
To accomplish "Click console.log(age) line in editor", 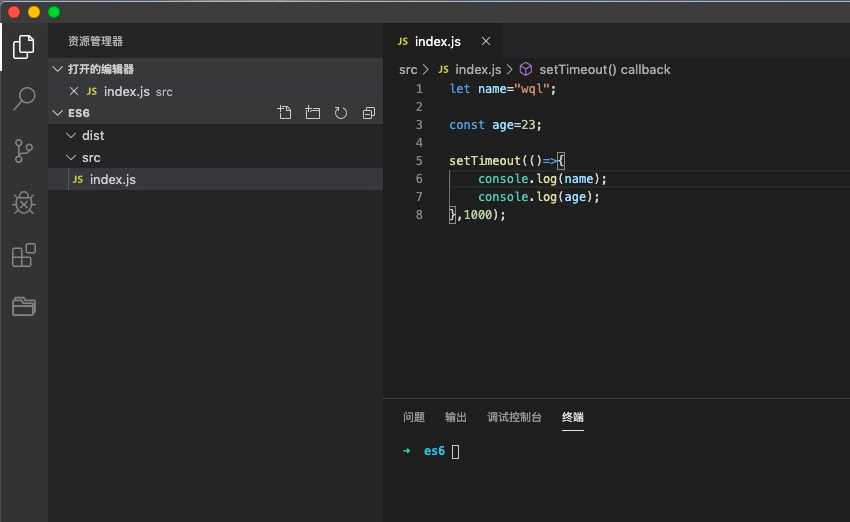I will tap(539, 196).
